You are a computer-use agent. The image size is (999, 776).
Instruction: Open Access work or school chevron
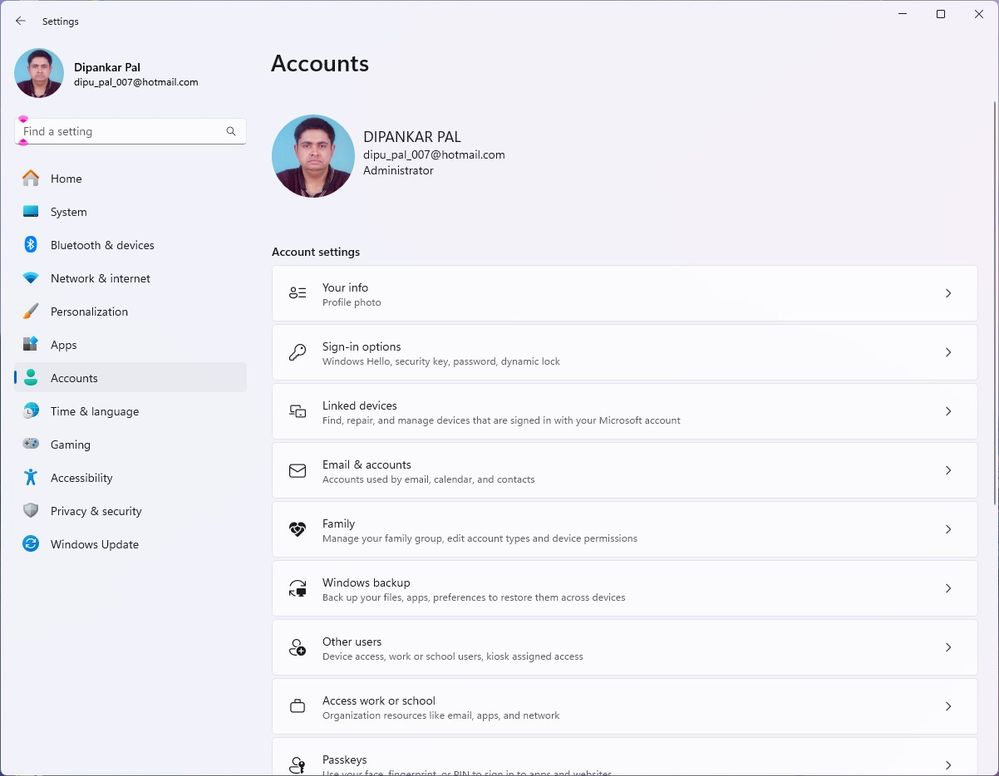click(948, 706)
